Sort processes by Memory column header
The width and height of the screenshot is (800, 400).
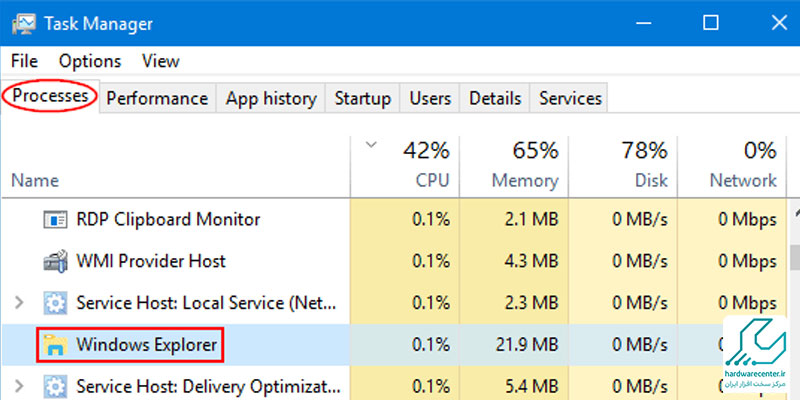click(514, 166)
